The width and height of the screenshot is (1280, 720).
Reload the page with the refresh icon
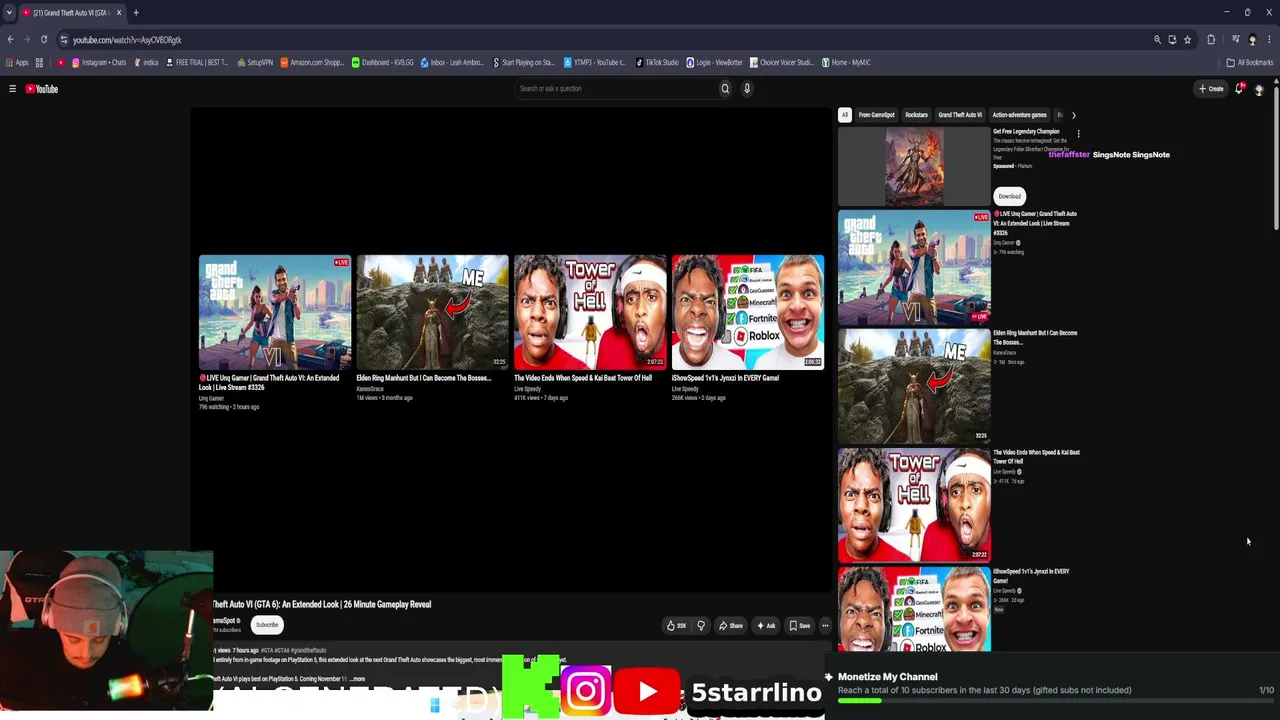44,40
